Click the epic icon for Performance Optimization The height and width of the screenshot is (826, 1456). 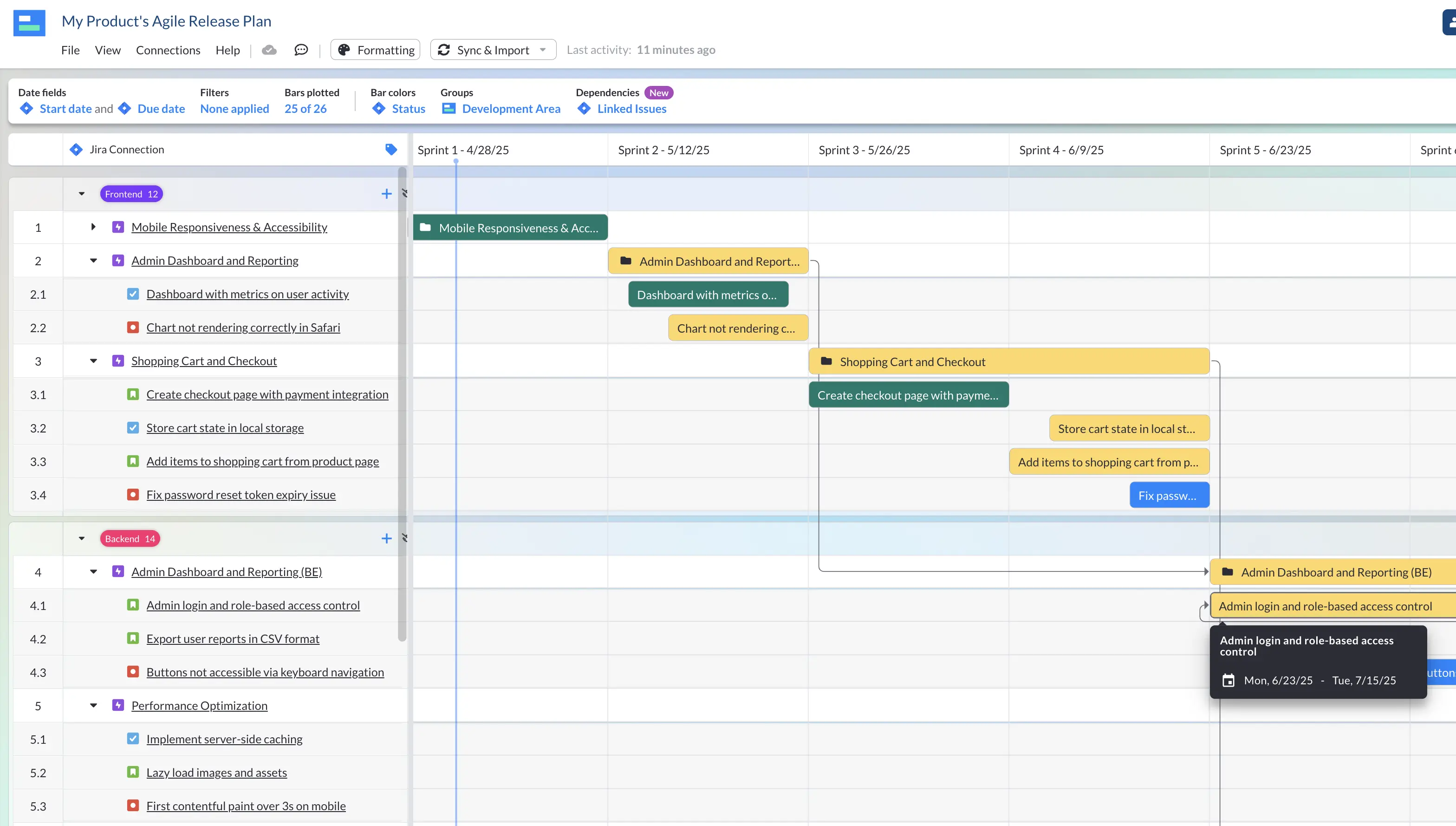(x=118, y=705)
